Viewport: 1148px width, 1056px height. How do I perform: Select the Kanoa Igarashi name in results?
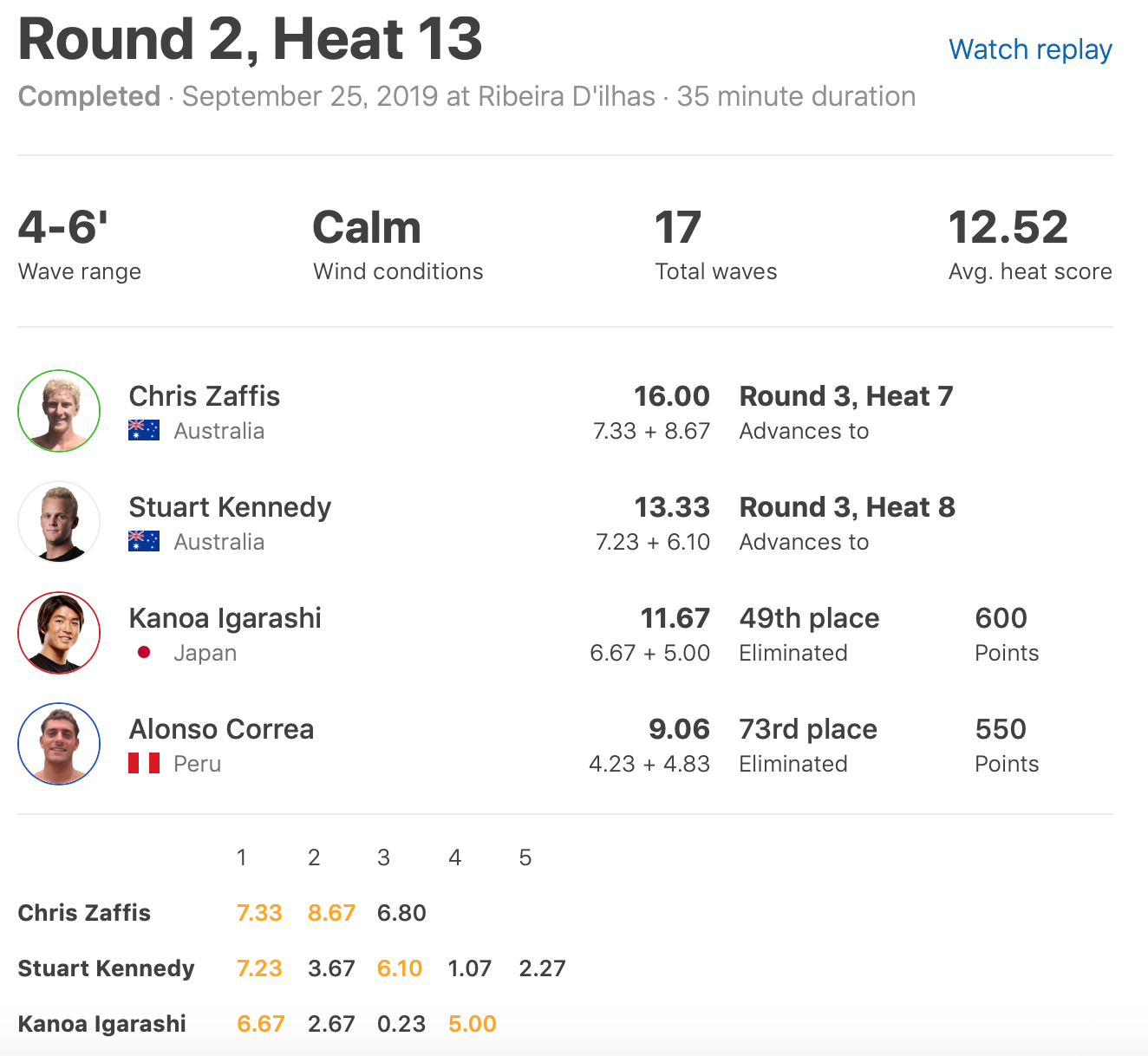pyautogui.click(x=225, y=618)
